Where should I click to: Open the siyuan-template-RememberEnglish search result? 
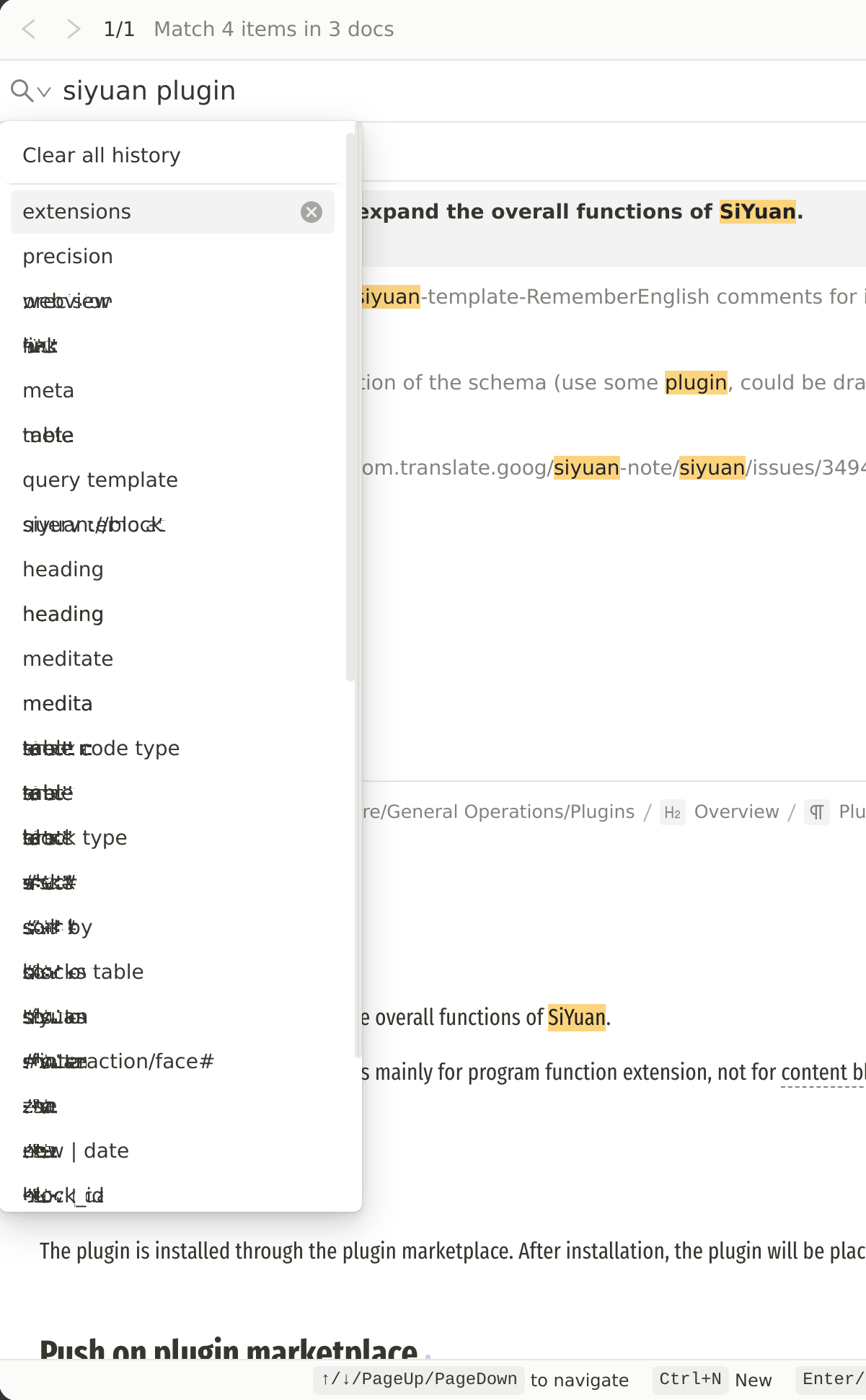pyautogui.click(x=613, y=297)
